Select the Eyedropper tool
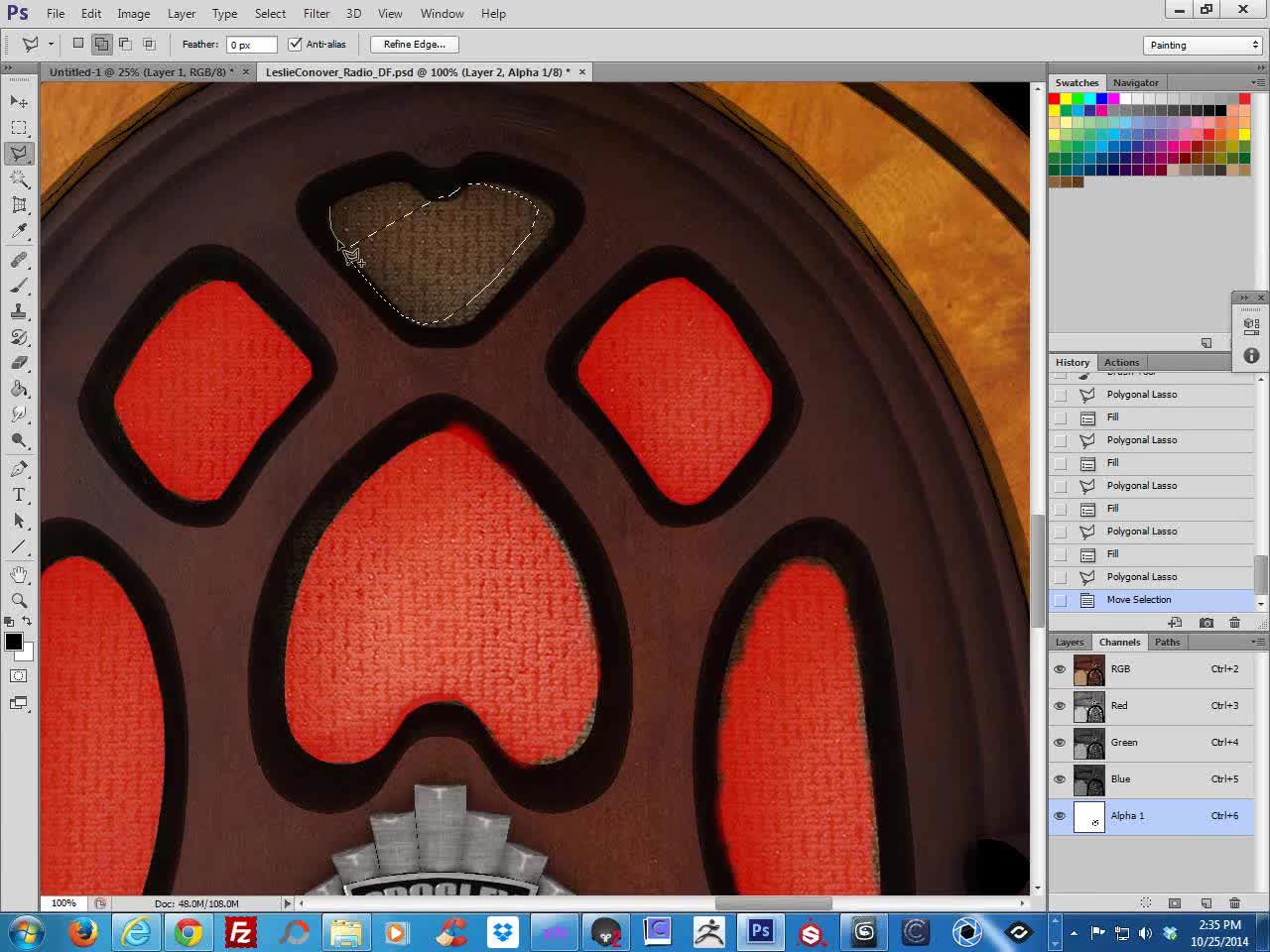The width and height of the screenshot is (1270, 952). (19, 231)
